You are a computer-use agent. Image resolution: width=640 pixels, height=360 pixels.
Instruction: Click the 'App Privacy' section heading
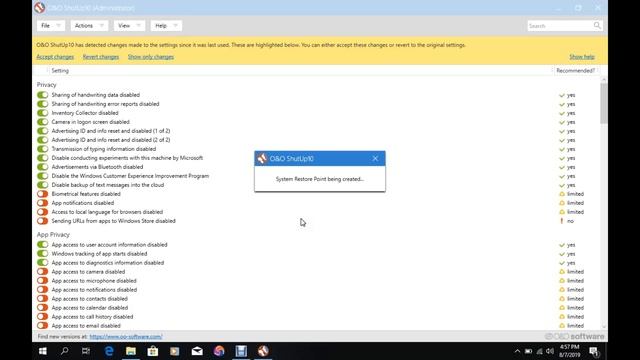coord(53,235)
